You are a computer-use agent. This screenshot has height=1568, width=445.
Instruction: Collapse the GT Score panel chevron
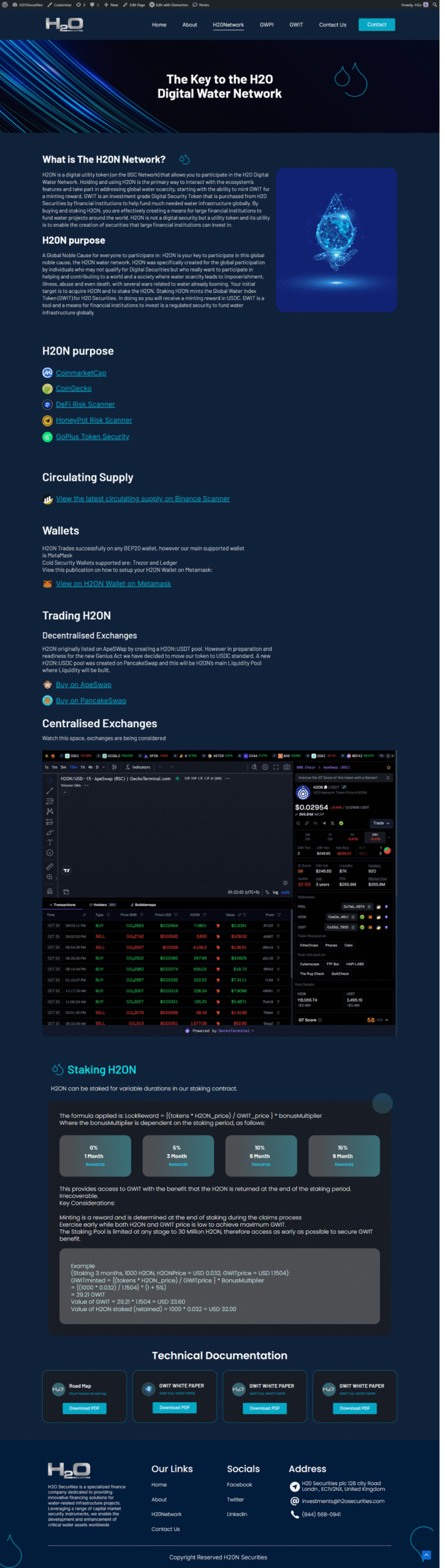[x=387, y=1020]
